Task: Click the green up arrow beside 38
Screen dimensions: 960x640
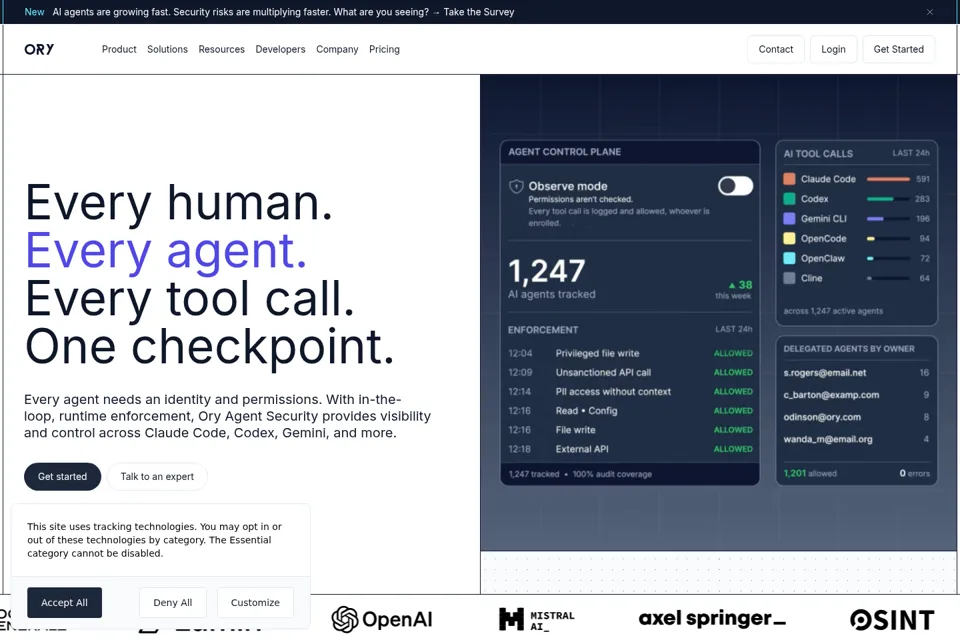Action: tap(732, 285)
